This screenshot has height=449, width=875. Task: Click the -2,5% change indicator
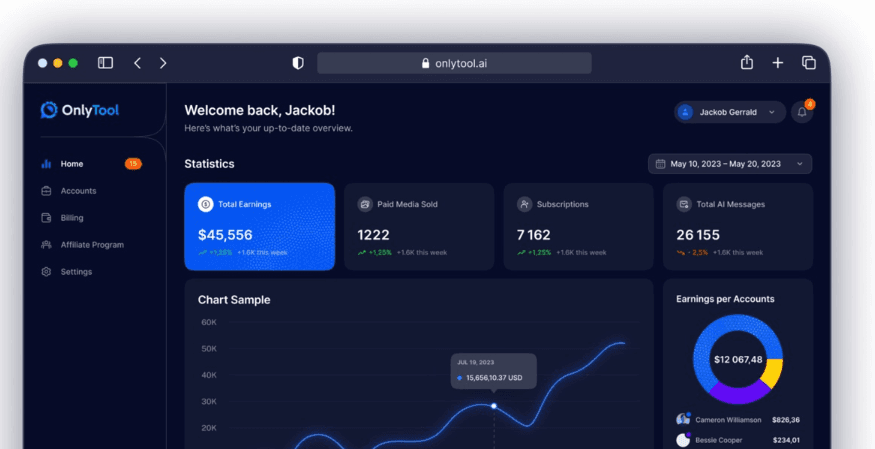pos(693,253)
